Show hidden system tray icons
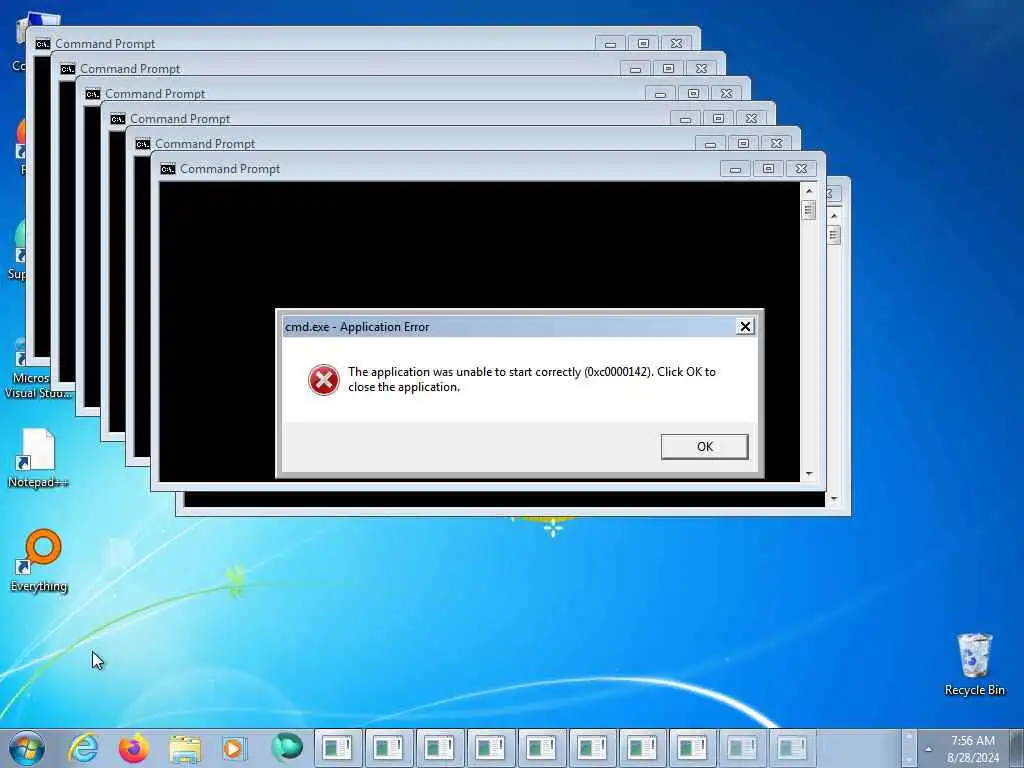Image resolution: width=1024 pixels, height=768 pixels. coord(929,749)
